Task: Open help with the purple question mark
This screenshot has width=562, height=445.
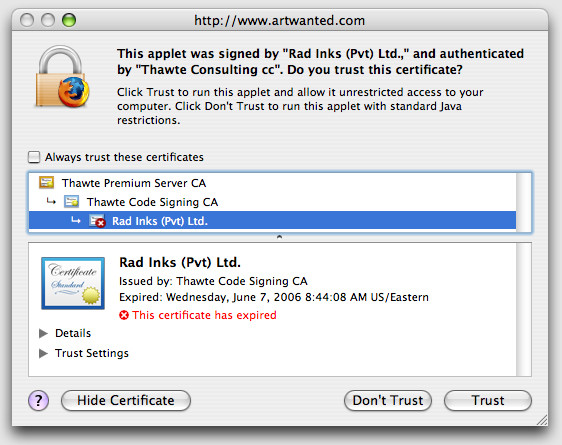Action: click(38, 400)
